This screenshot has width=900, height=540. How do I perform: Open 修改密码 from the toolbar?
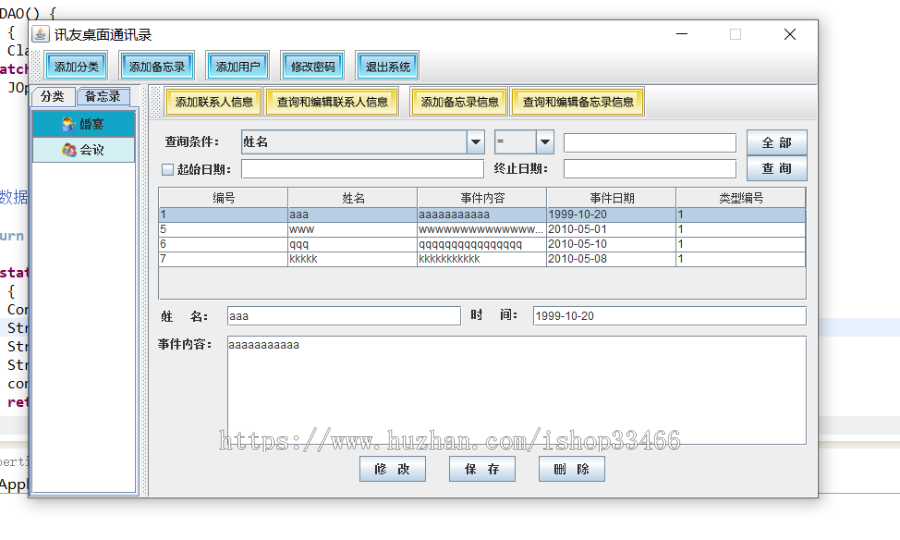(312, 67)
